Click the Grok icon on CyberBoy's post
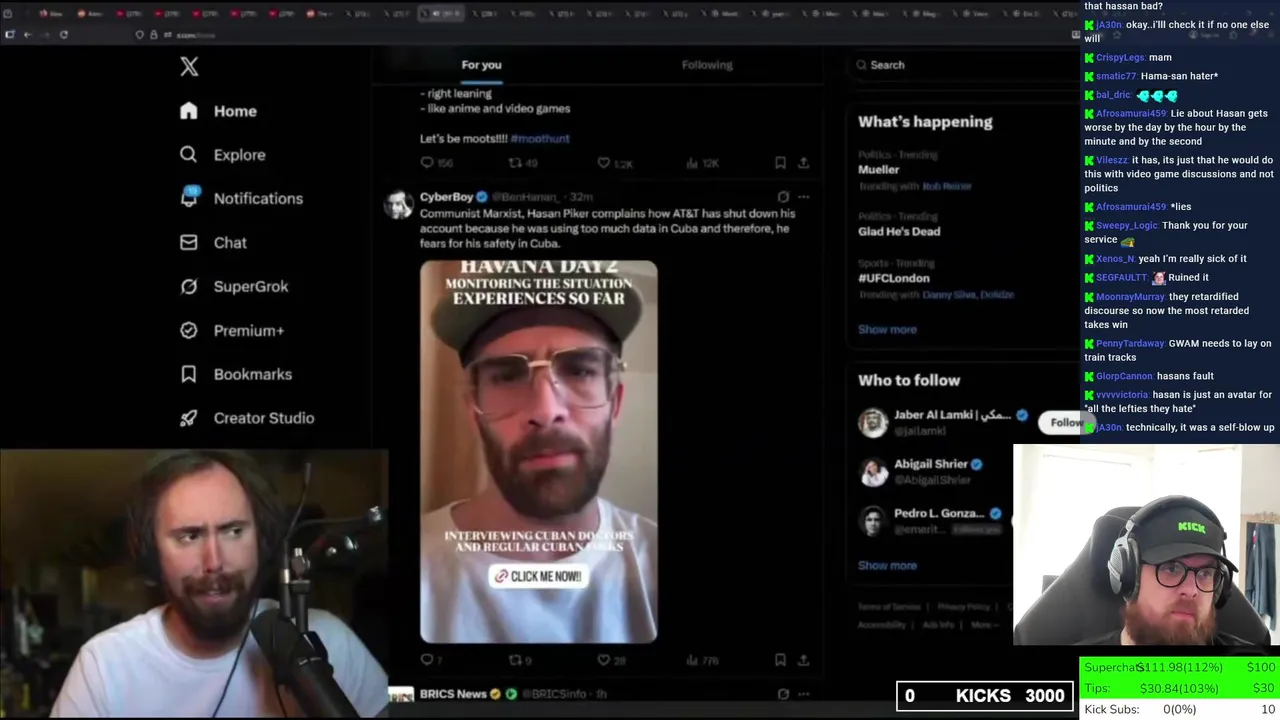This screenshot has width=1280, height=720. pos(783,197)
